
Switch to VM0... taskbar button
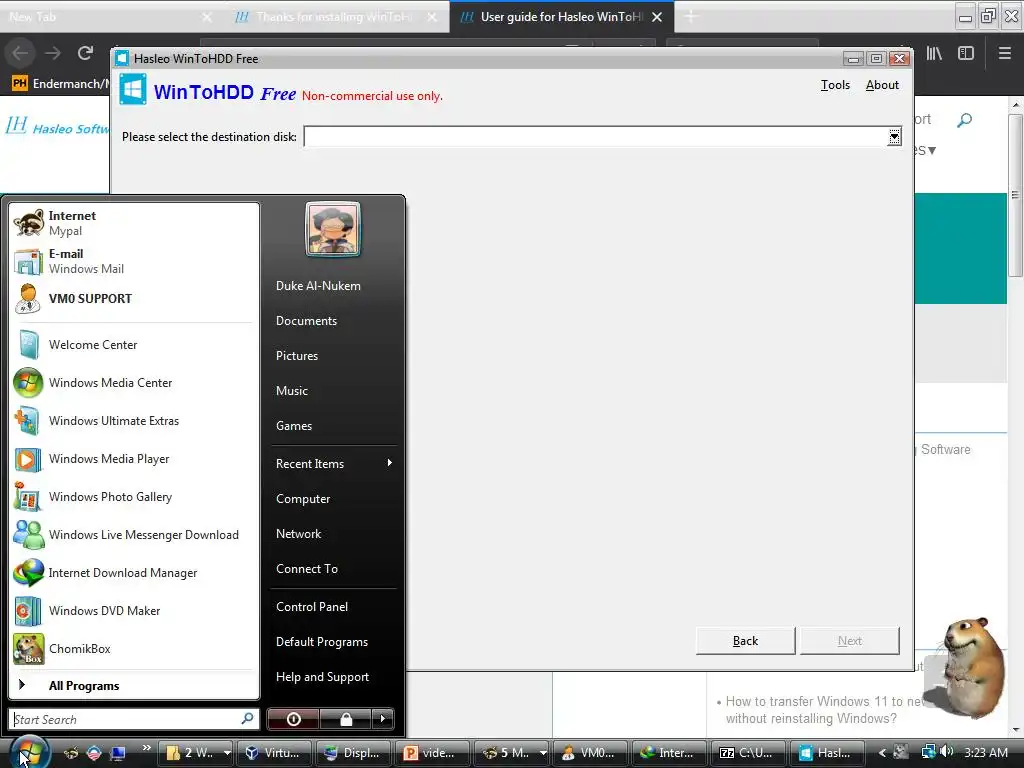pos(590,752)
